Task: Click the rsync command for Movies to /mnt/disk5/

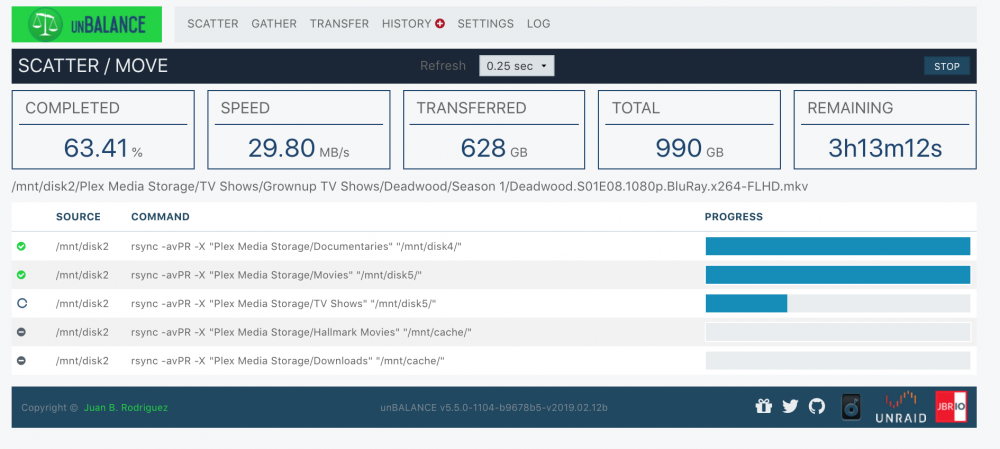Action: click(x=277, y=275)
